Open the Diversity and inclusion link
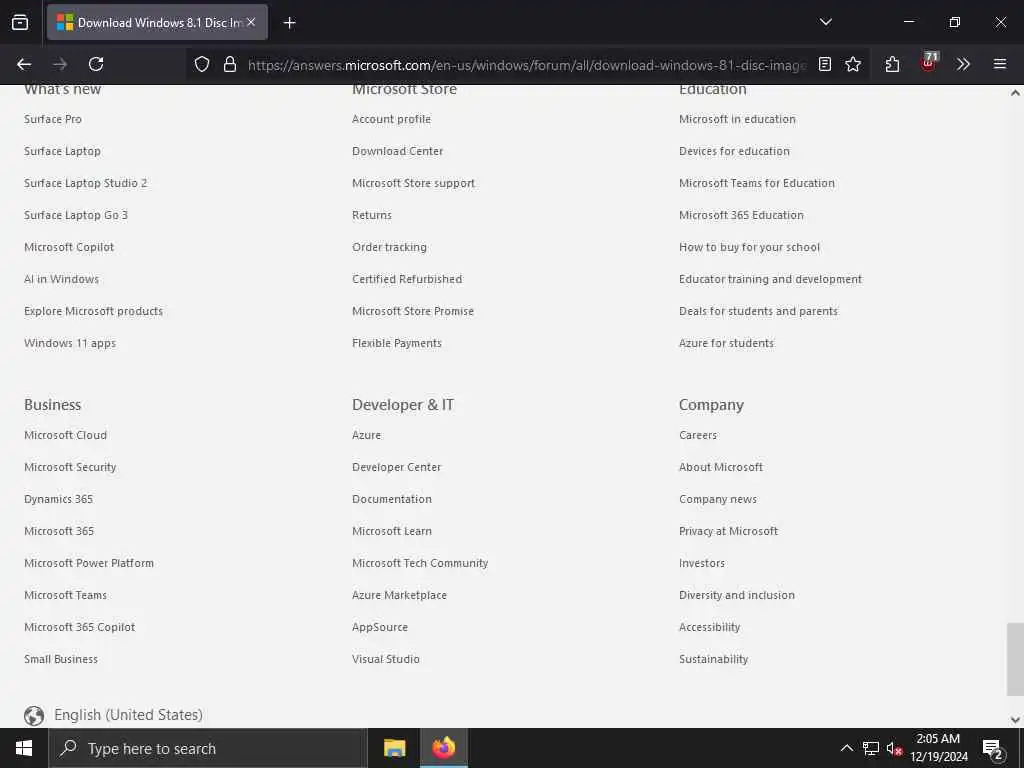 (737, 595)
